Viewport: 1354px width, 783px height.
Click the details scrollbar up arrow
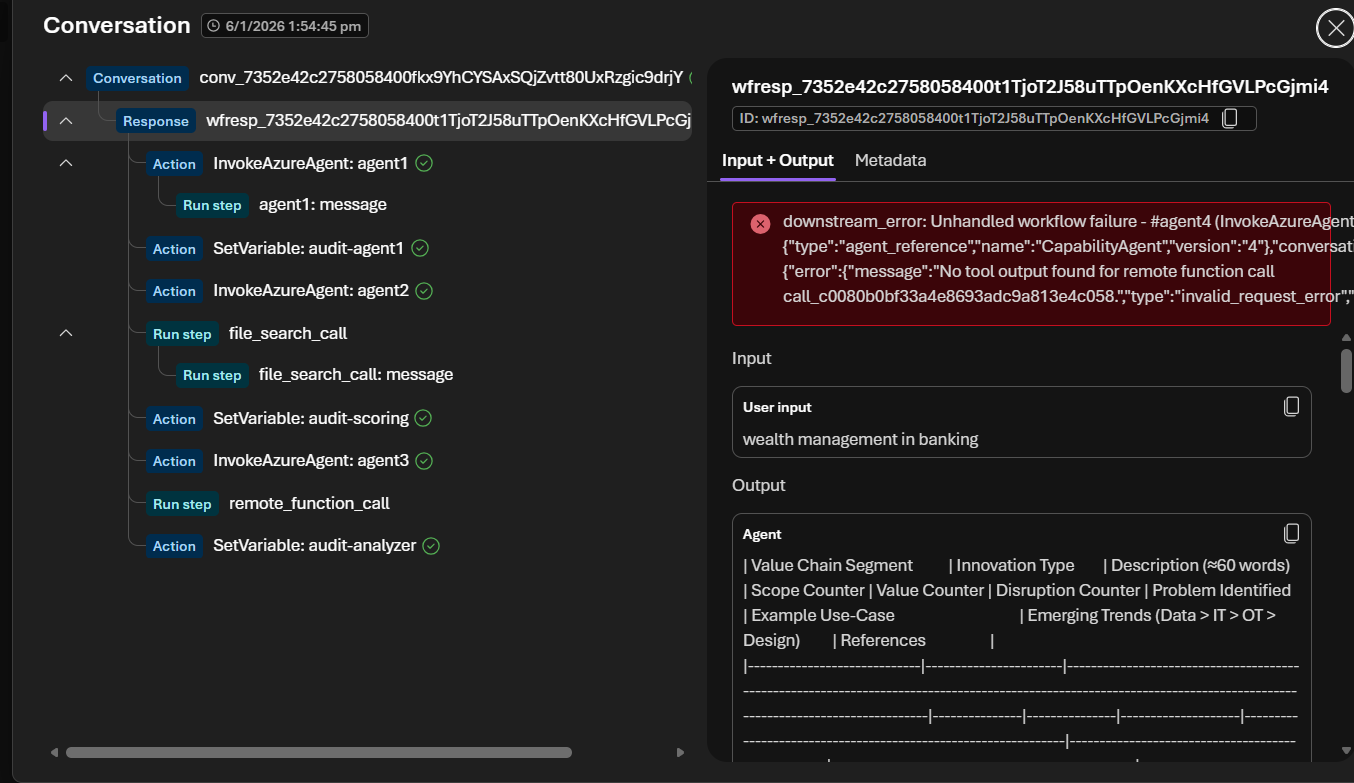(x=1346, y=338)
